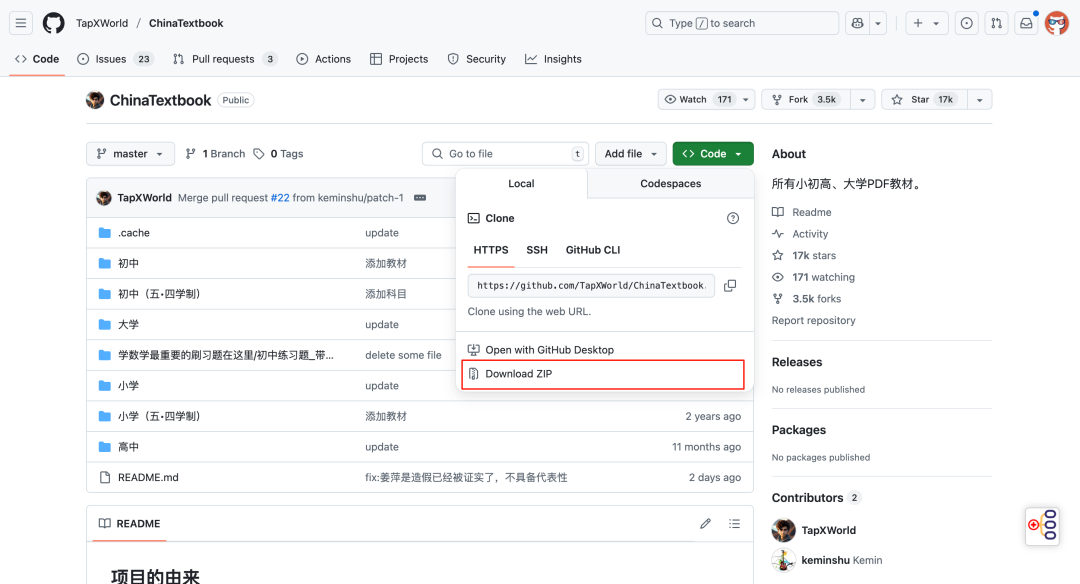Viewport: 1080px width, 584px height.
Task: Open the sidebar hamburger menu
Action: pyautogui.click(x=20, y=23)
